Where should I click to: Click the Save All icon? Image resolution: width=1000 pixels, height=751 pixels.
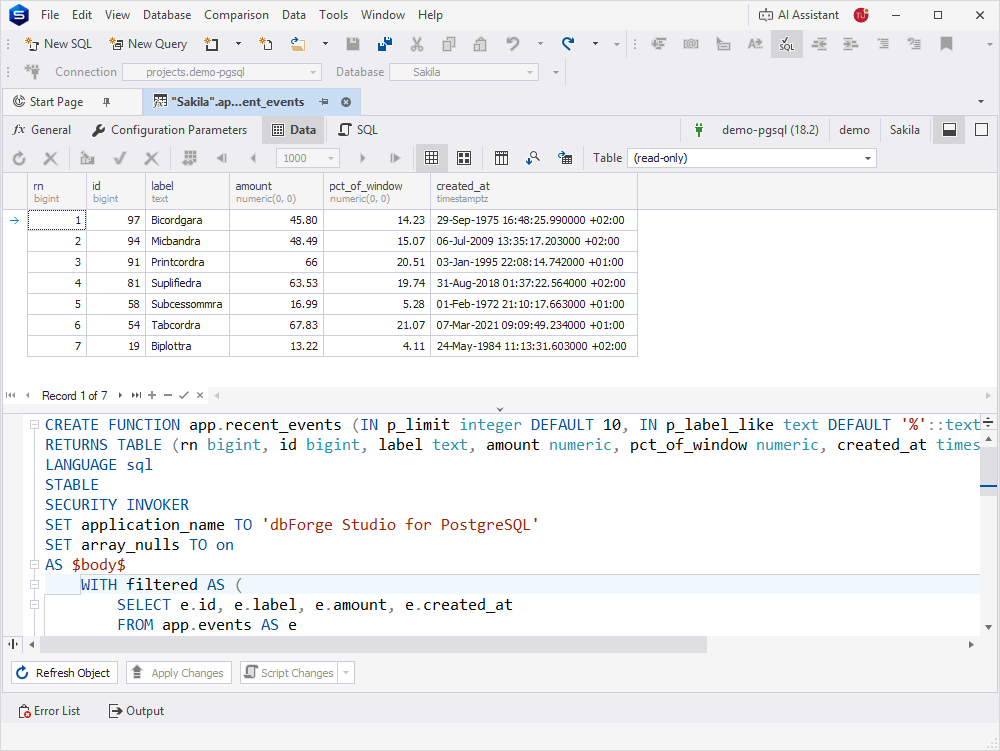click(x=385, y=44)
